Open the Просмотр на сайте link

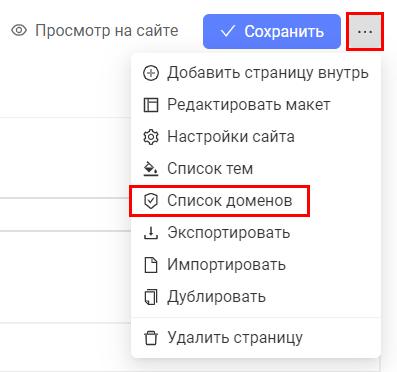(x=95, y=31)
